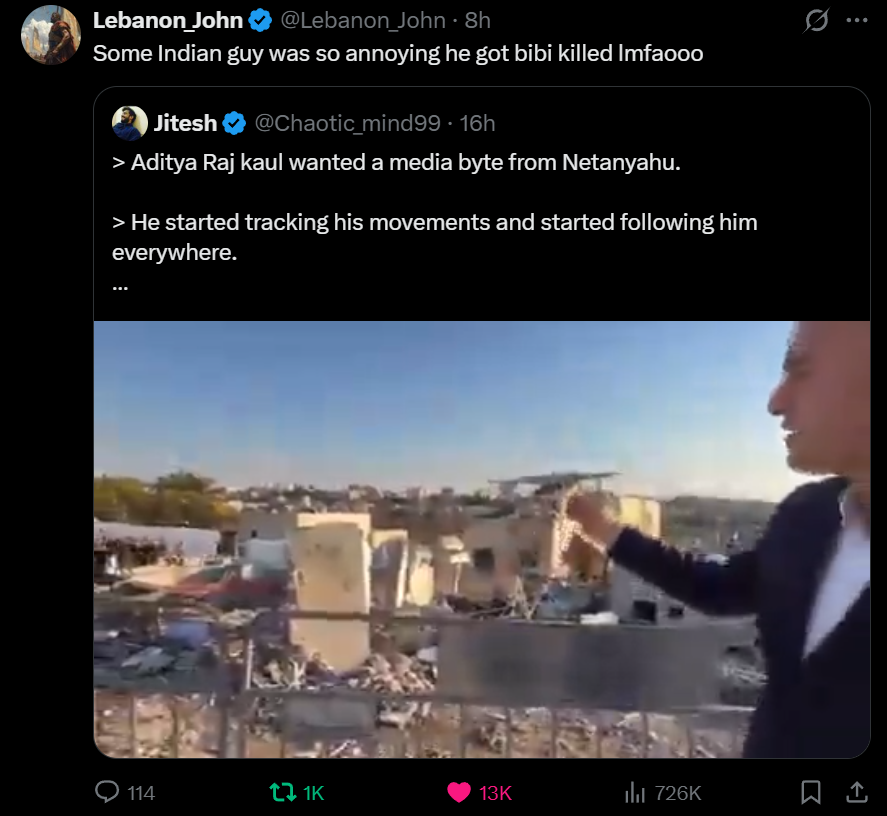Open the views analytics bar icon
Screen dimensions: 887x816
point(634,793)
